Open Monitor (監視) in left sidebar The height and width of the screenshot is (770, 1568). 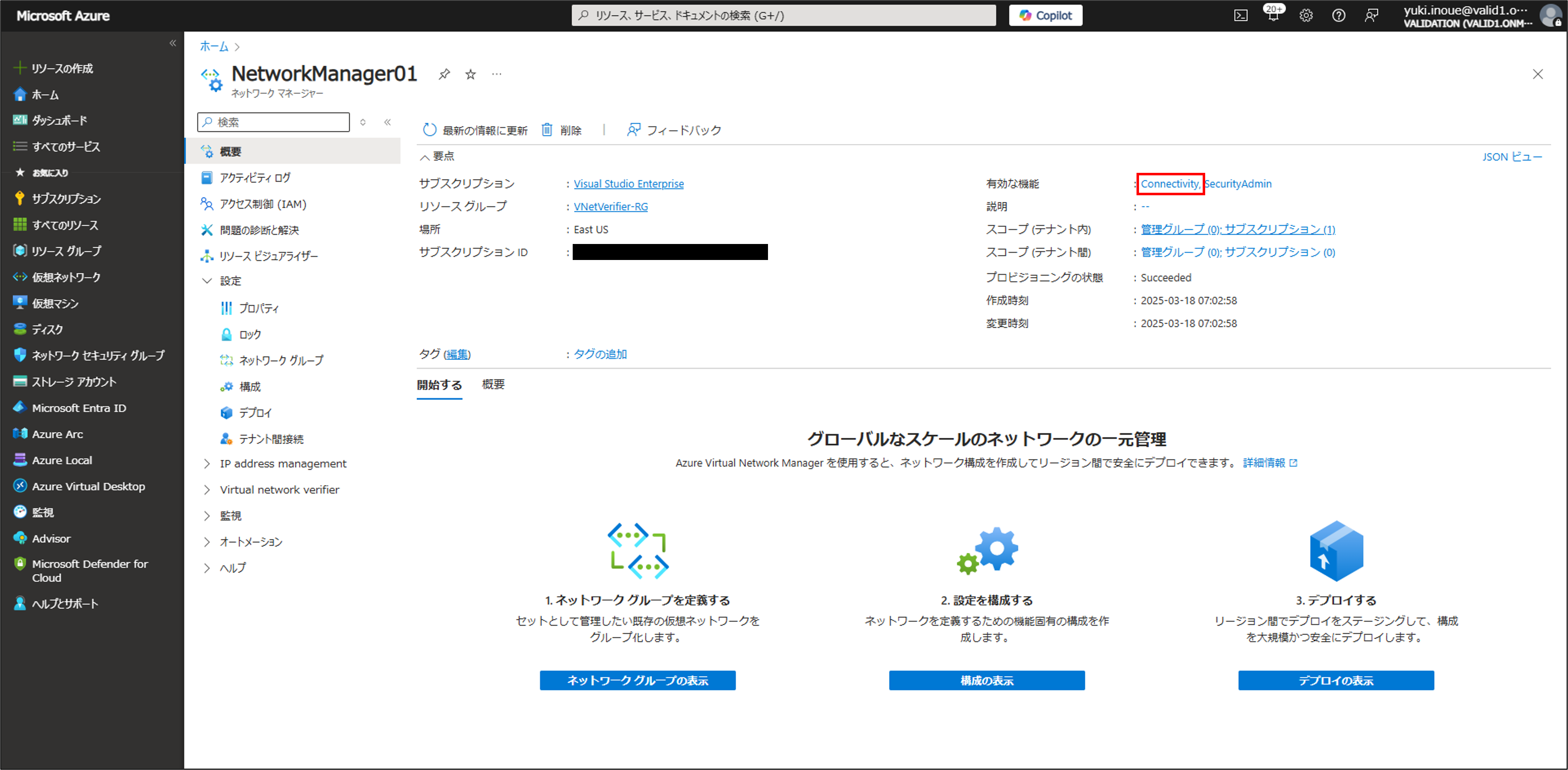(33, 513)
